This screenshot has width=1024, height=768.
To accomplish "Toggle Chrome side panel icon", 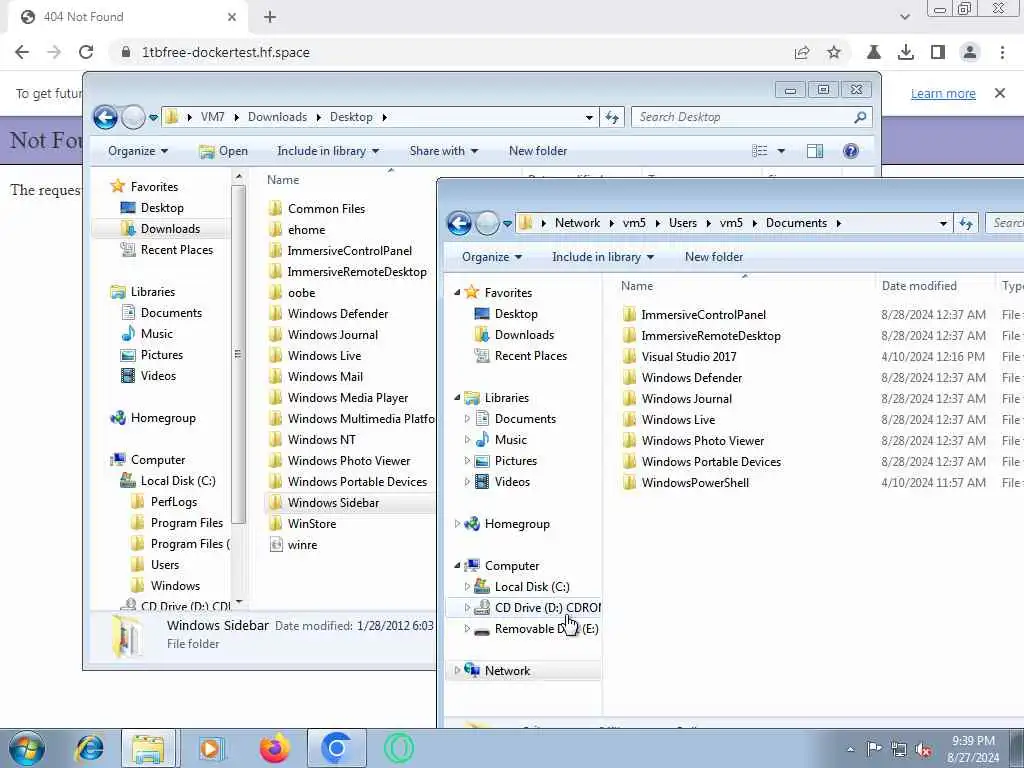I will [x=937, y=52].
